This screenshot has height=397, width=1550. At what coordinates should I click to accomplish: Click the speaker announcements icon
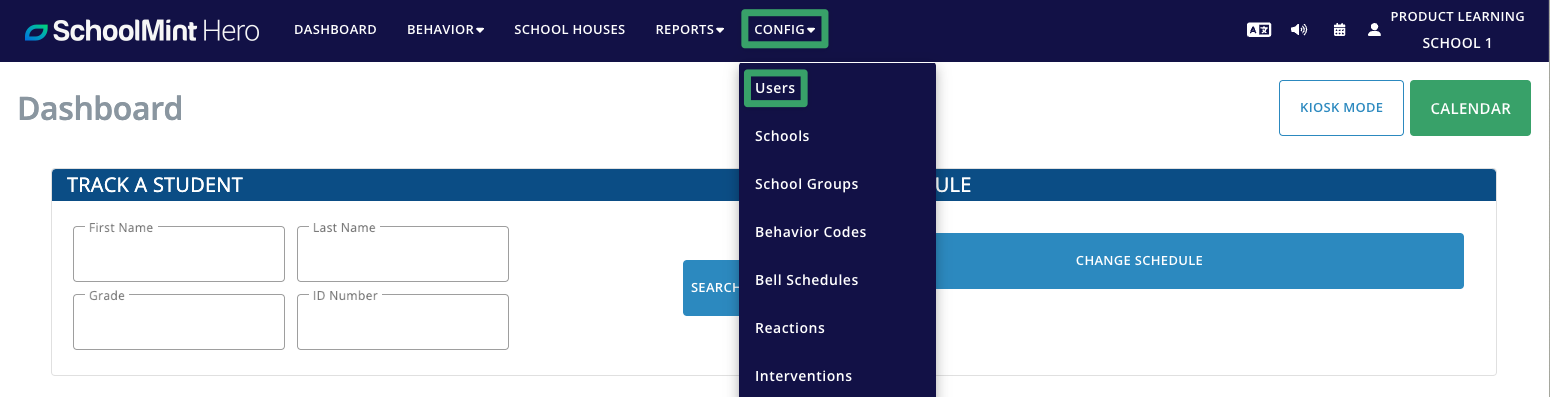click(x=1299, y=30)
